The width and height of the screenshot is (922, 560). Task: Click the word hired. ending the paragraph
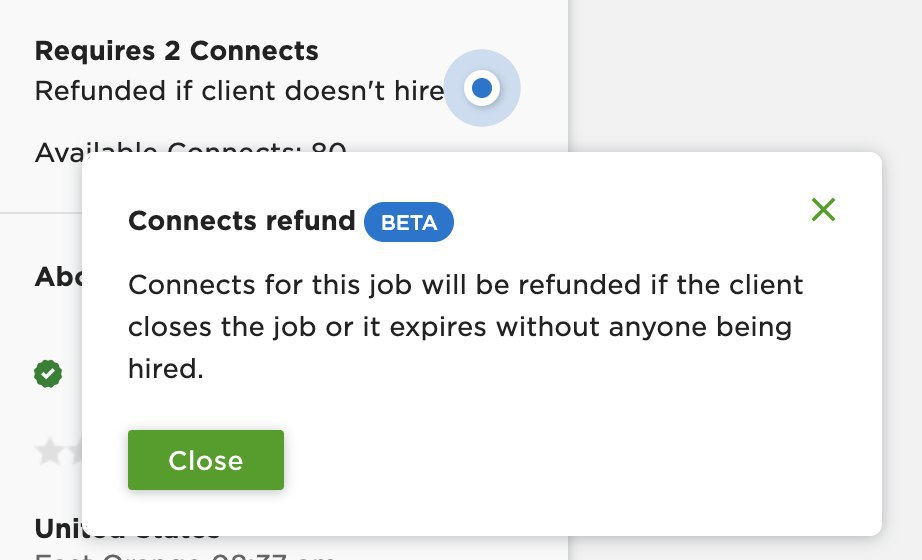(166, 369)
